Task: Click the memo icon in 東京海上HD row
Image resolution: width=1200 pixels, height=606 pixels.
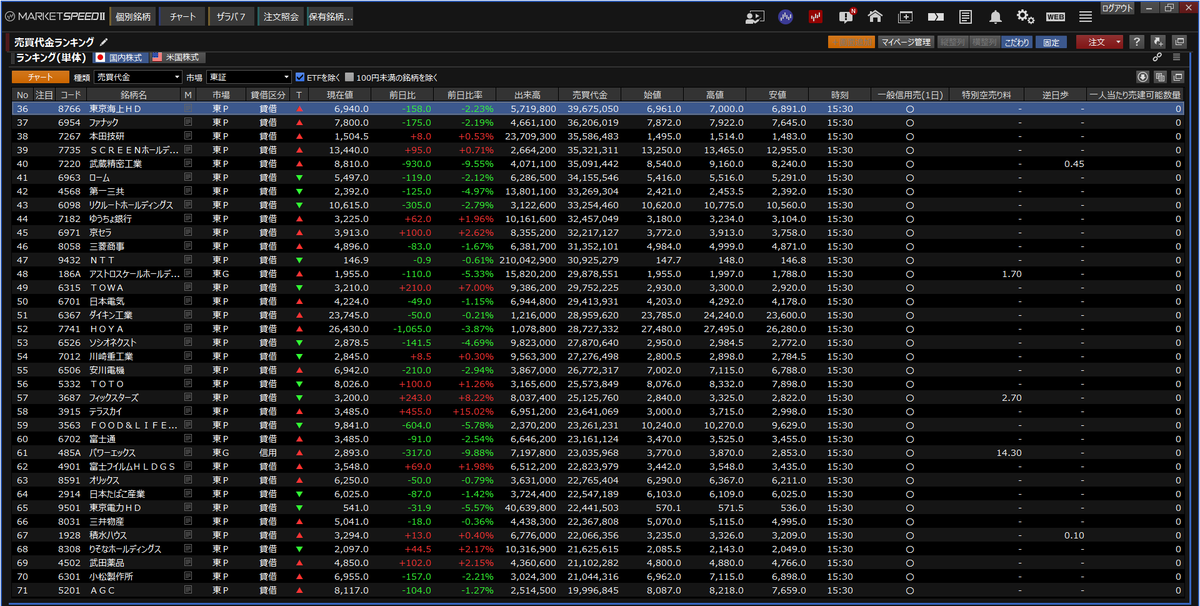Action: 188,108
